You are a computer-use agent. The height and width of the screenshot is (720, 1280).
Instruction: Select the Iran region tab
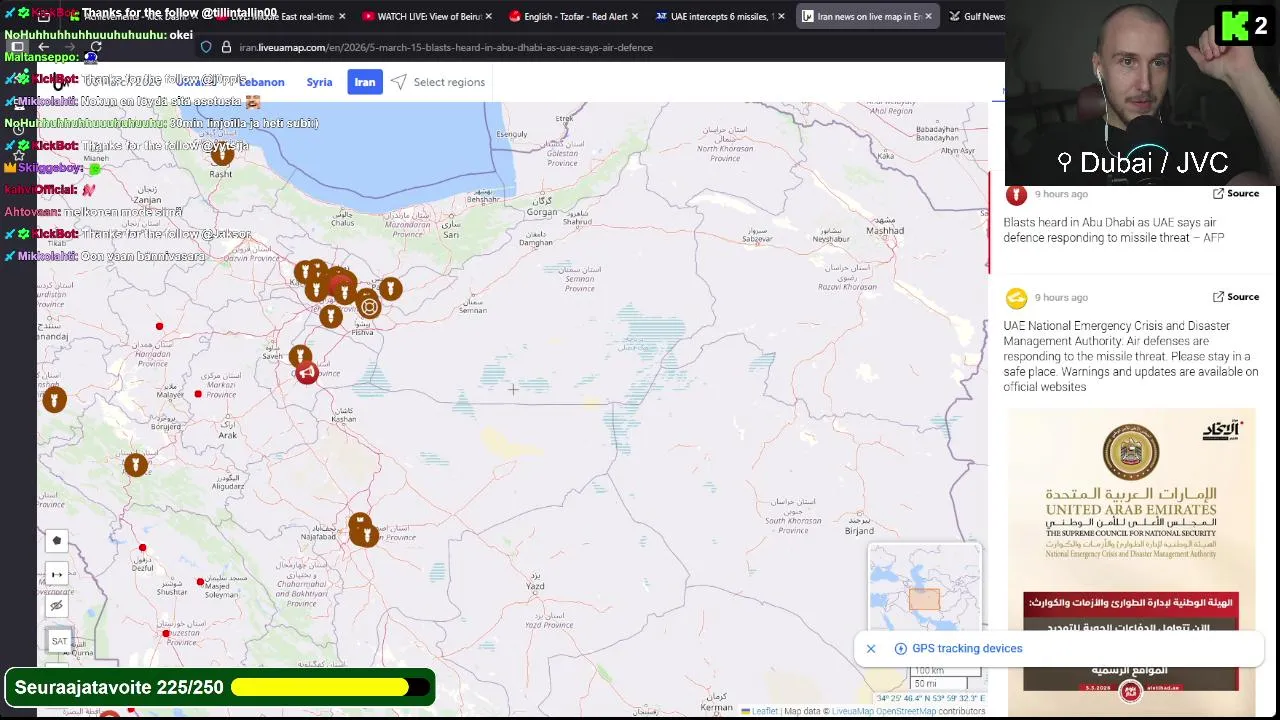(364, 82)
